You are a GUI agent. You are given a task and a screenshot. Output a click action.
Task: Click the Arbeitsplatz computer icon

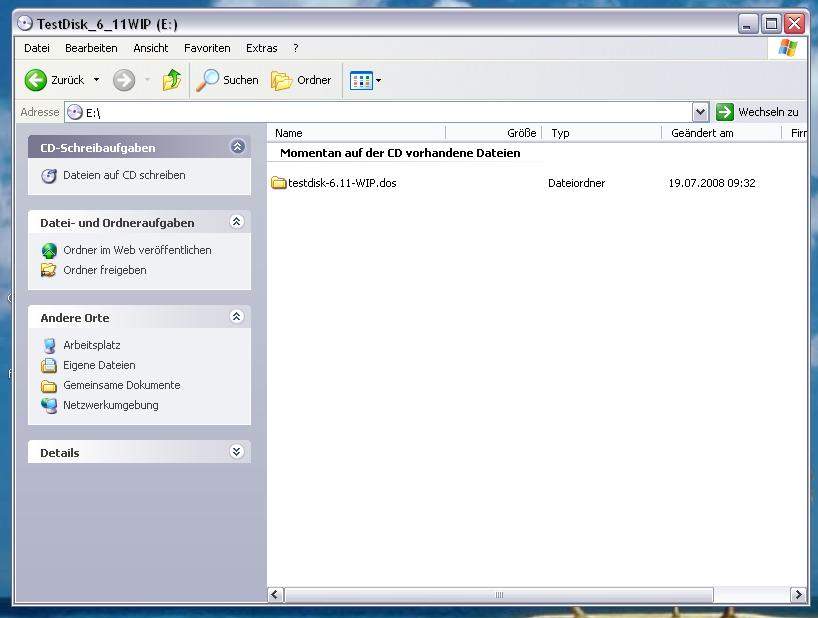coord(49,346)
